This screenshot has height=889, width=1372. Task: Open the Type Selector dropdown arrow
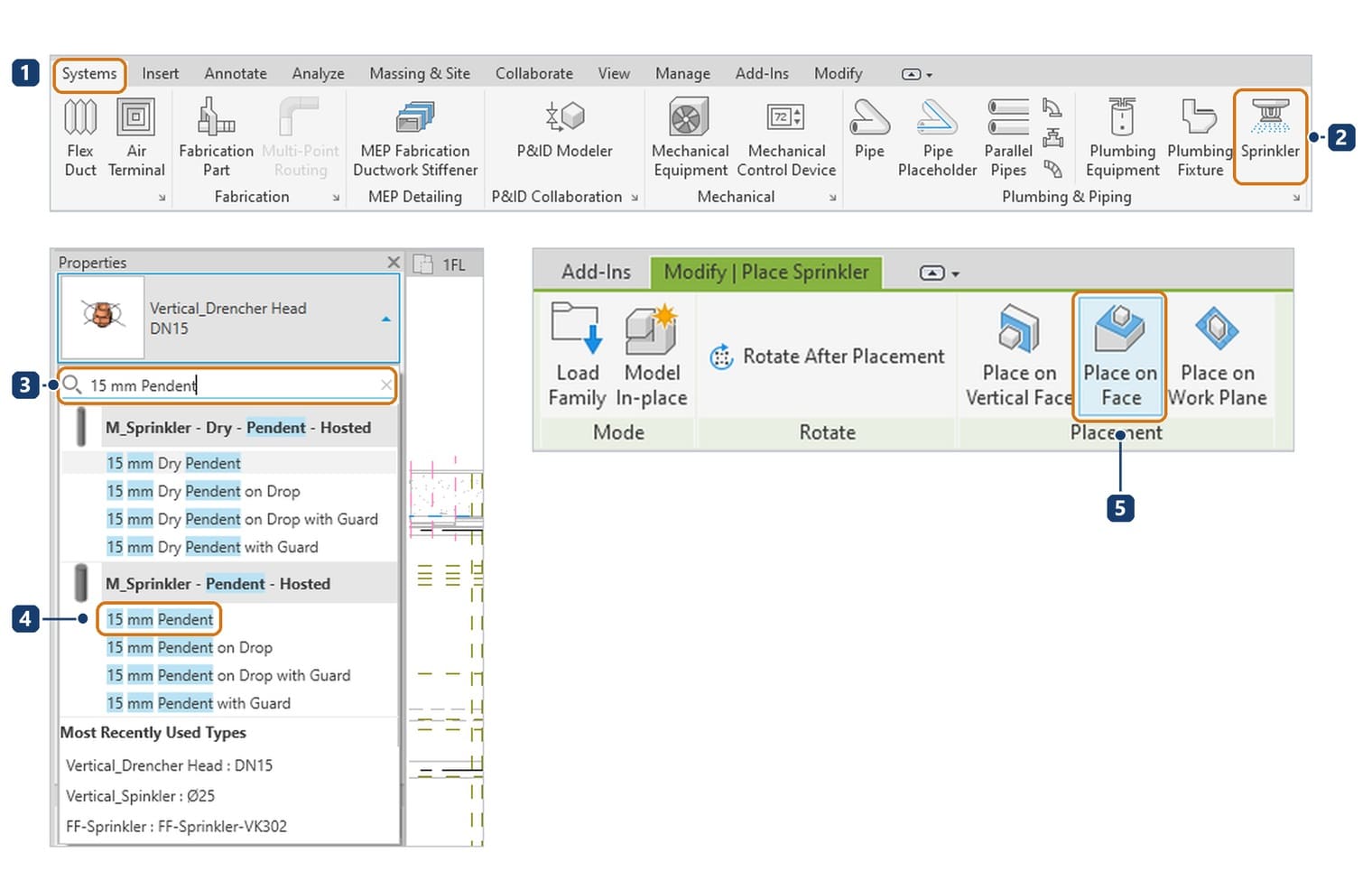(385, 319)
